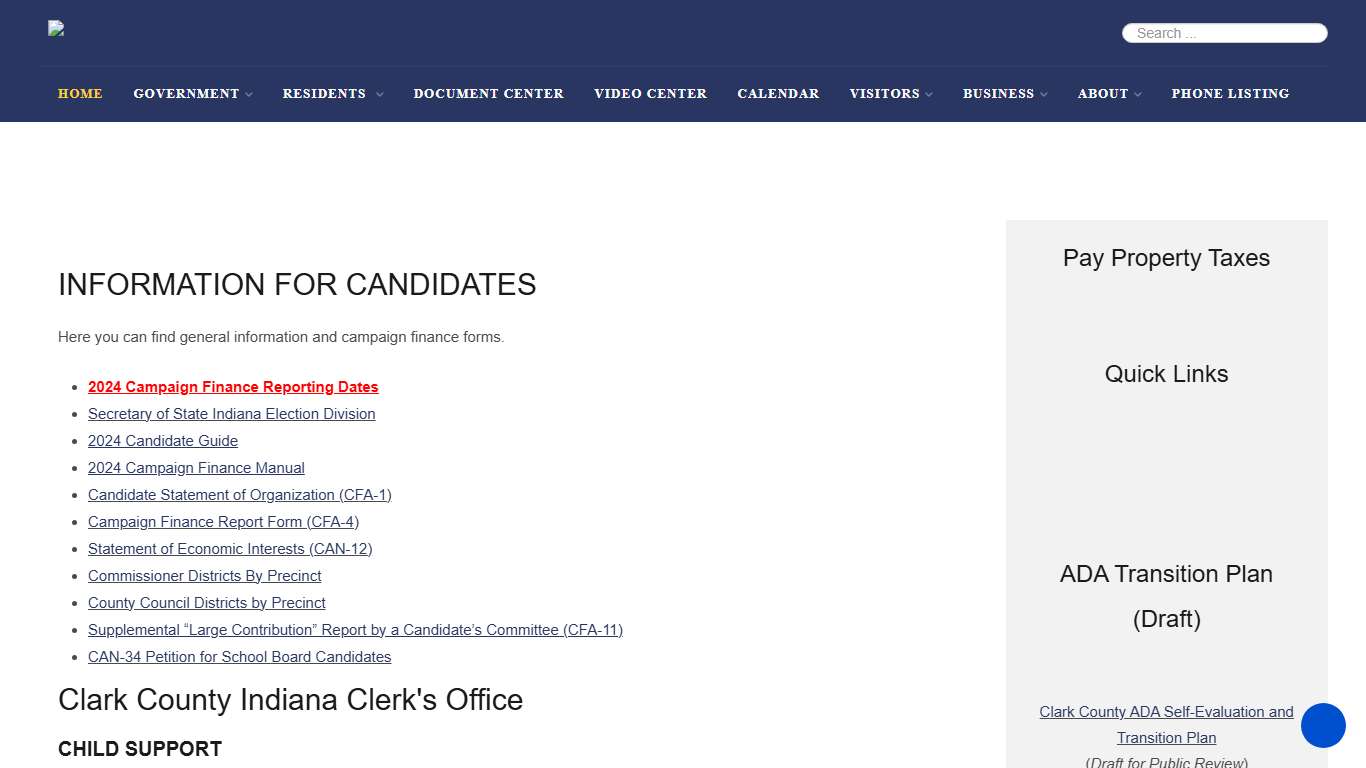Viewport: 1366px width, 768px height.
Task: Visit Secretary of State Indiana Election Division
Action: (x=232, y=414)
